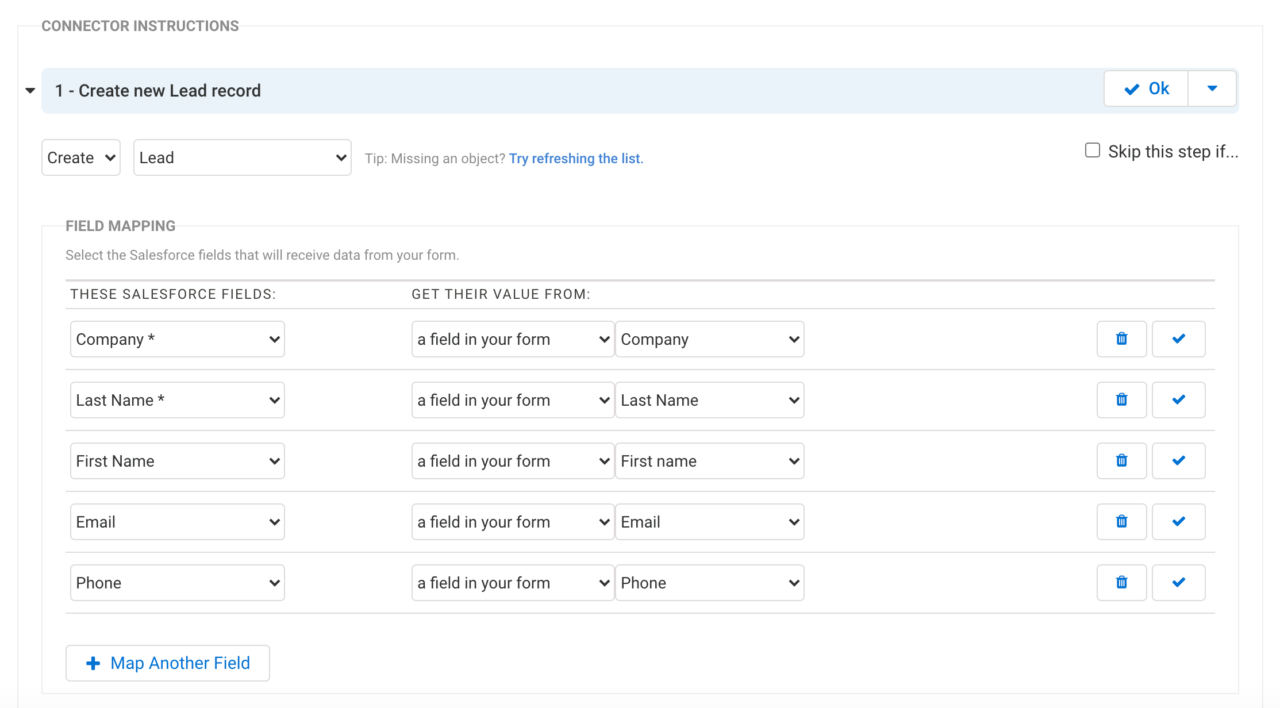The image size is (1280, 708).
Task: Confirm the Last Name mapping with the checkmark
Action: tap(1178, 399)
